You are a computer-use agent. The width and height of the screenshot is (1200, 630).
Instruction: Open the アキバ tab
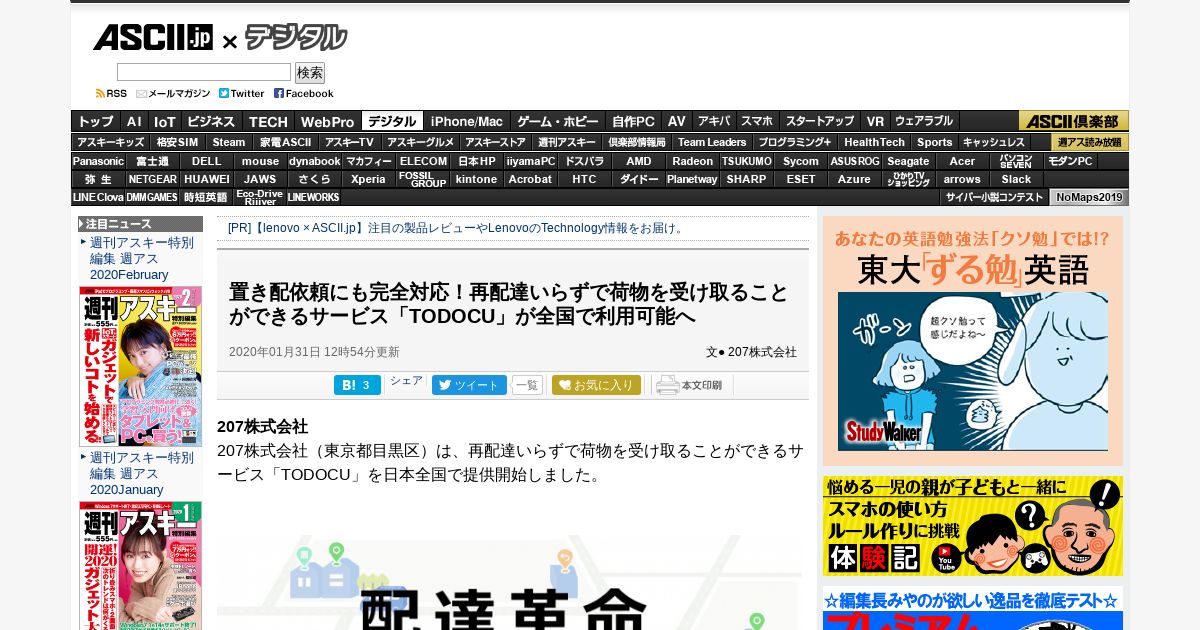(714, 121)
